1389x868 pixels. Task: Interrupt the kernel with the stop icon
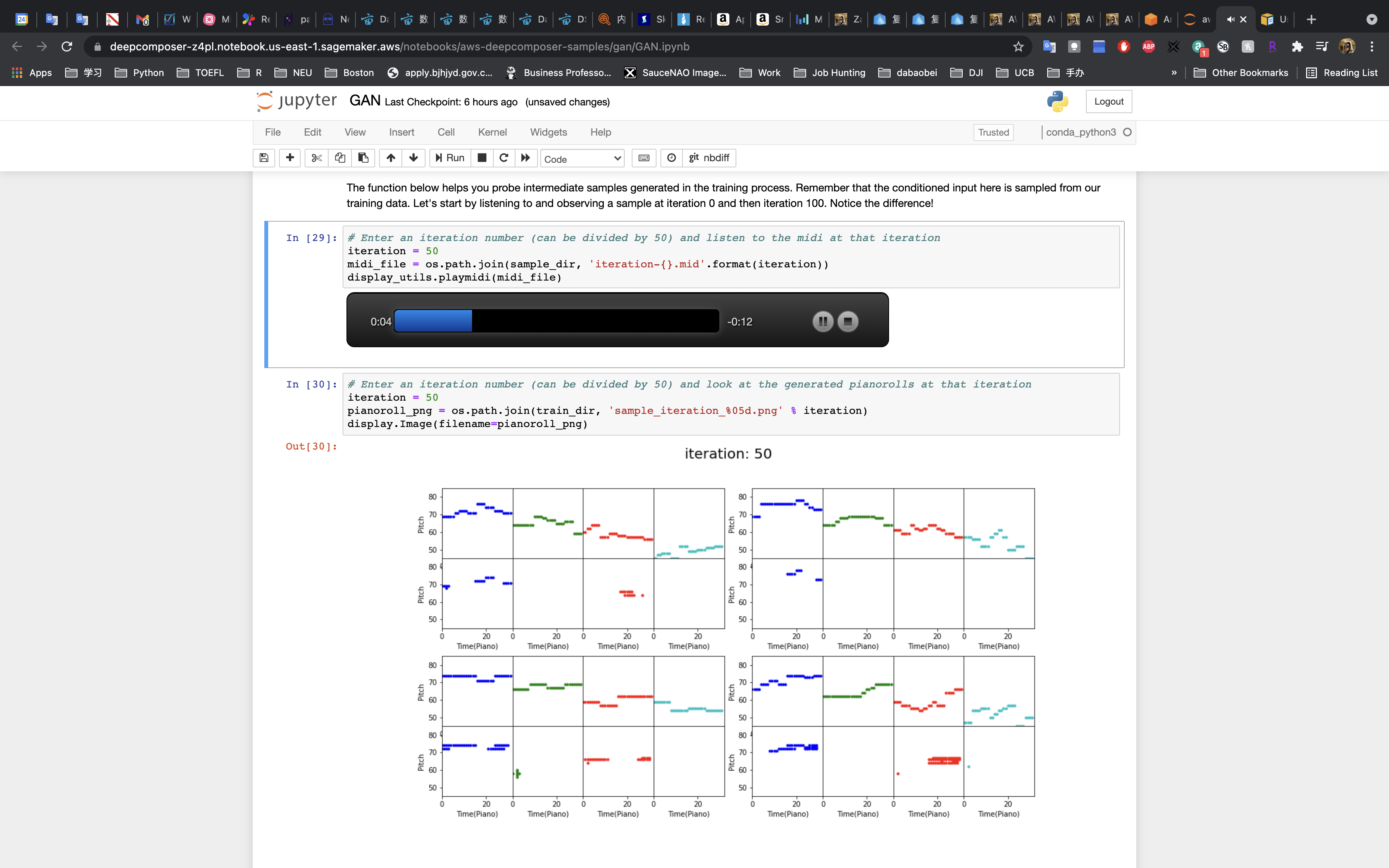(x=482, y=158)
